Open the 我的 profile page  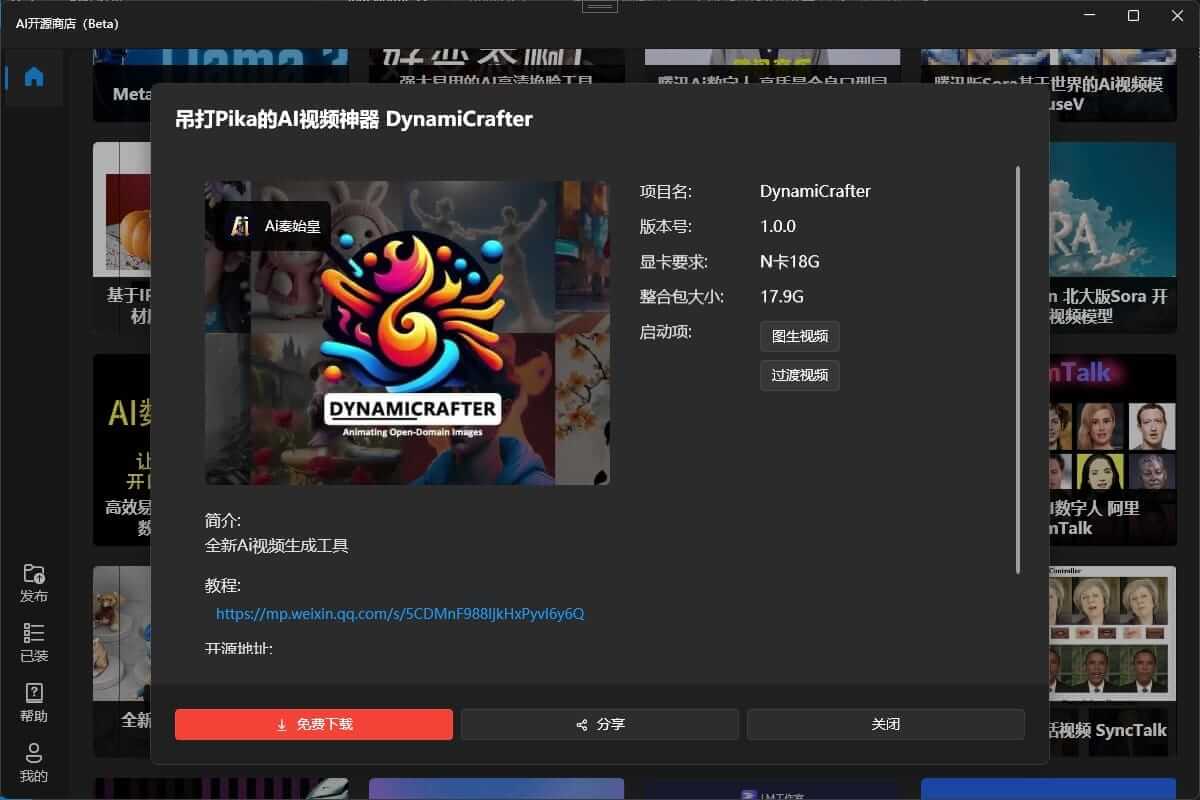click(34, 763)
